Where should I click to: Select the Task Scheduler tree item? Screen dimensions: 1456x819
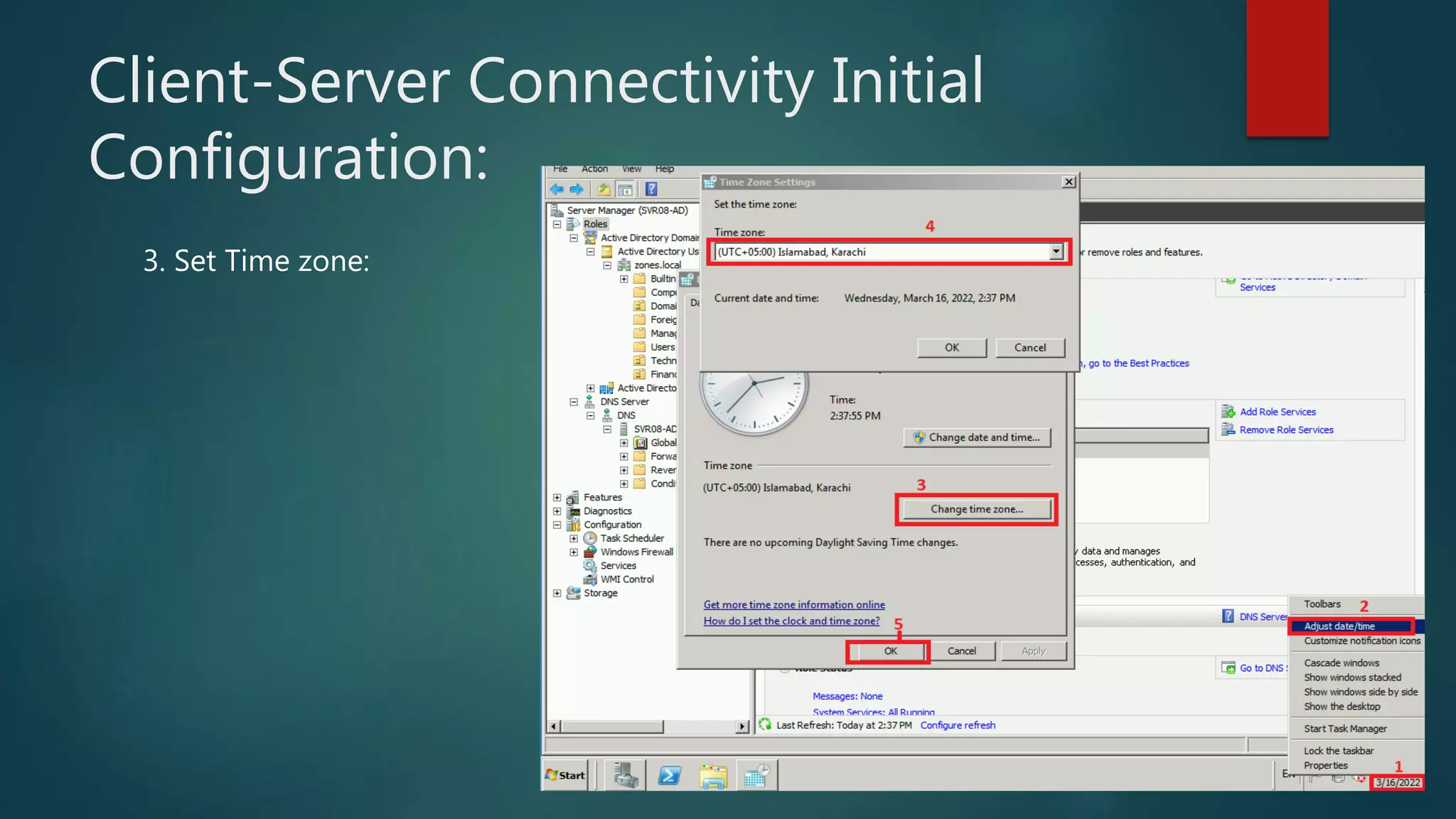coord(632,538)
